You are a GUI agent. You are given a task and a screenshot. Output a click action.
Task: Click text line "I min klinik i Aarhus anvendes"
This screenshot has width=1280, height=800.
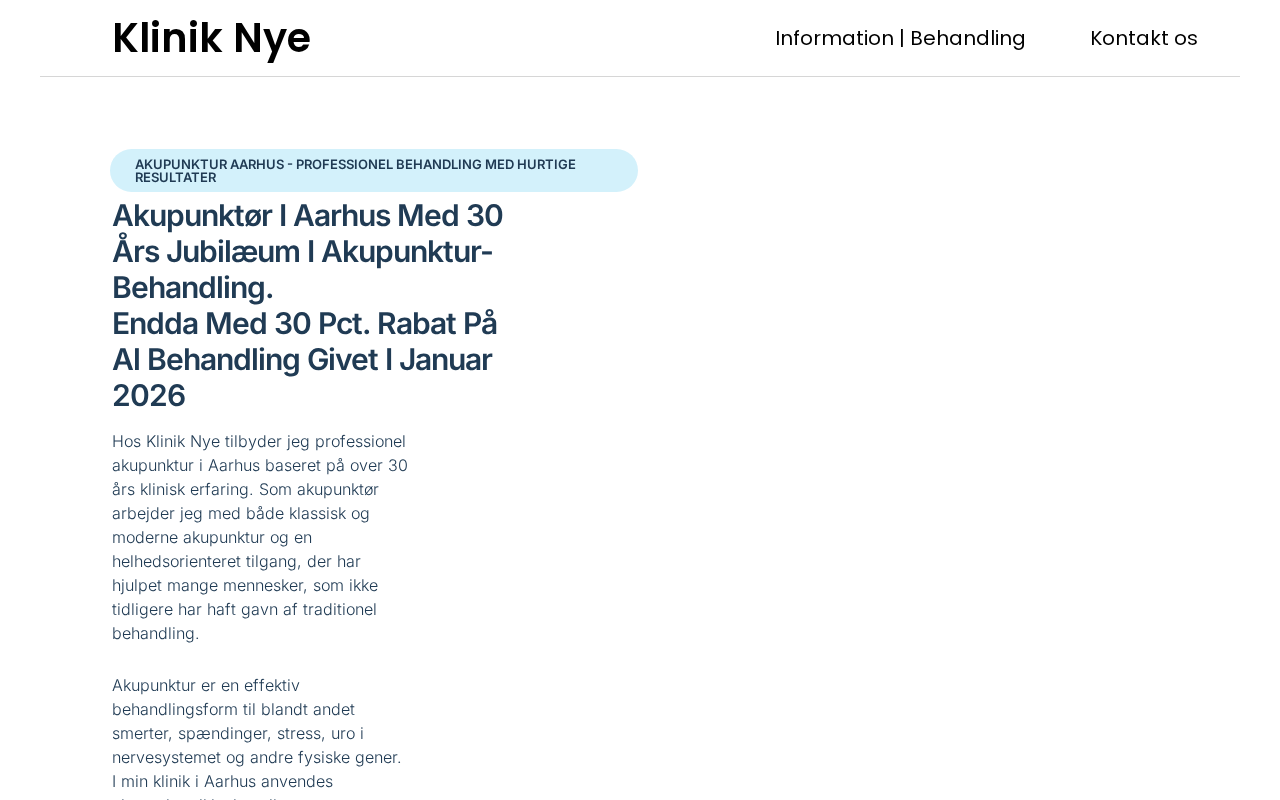tap(222, 782)
